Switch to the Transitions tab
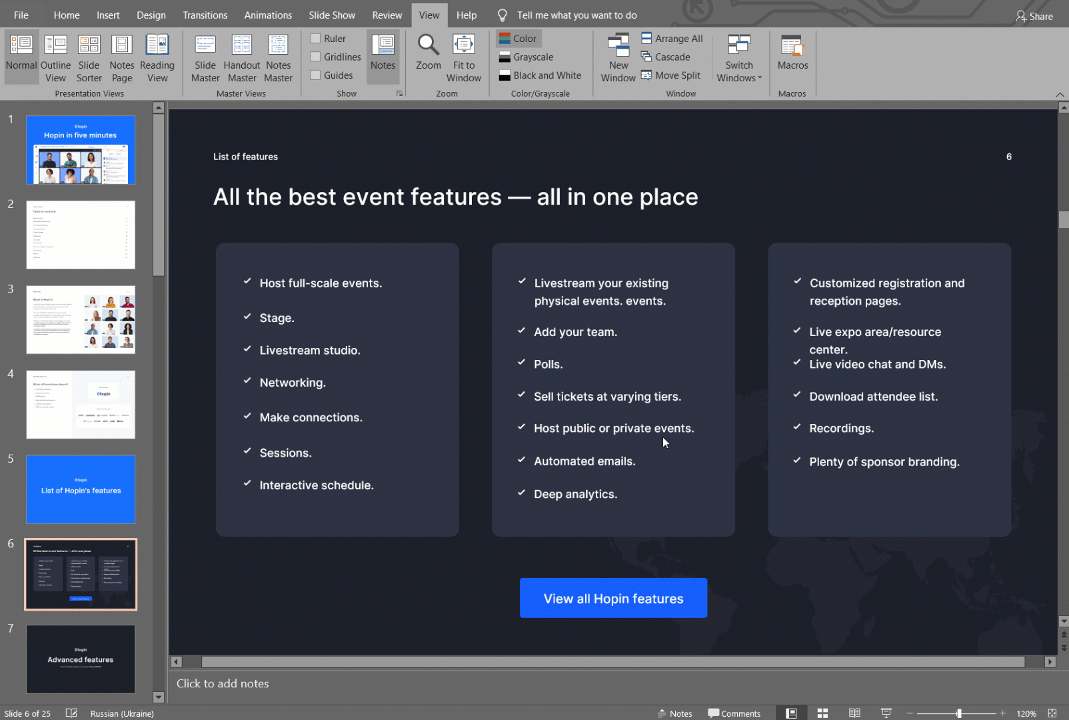 click(x=205, y=15)
